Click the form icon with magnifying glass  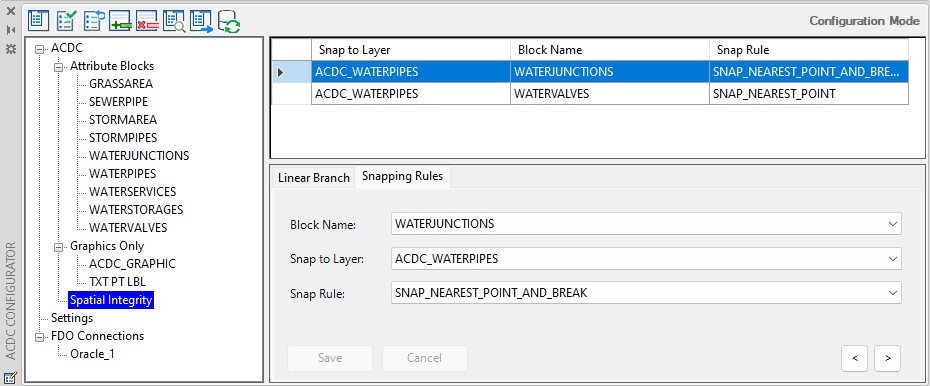coord(174,21)
